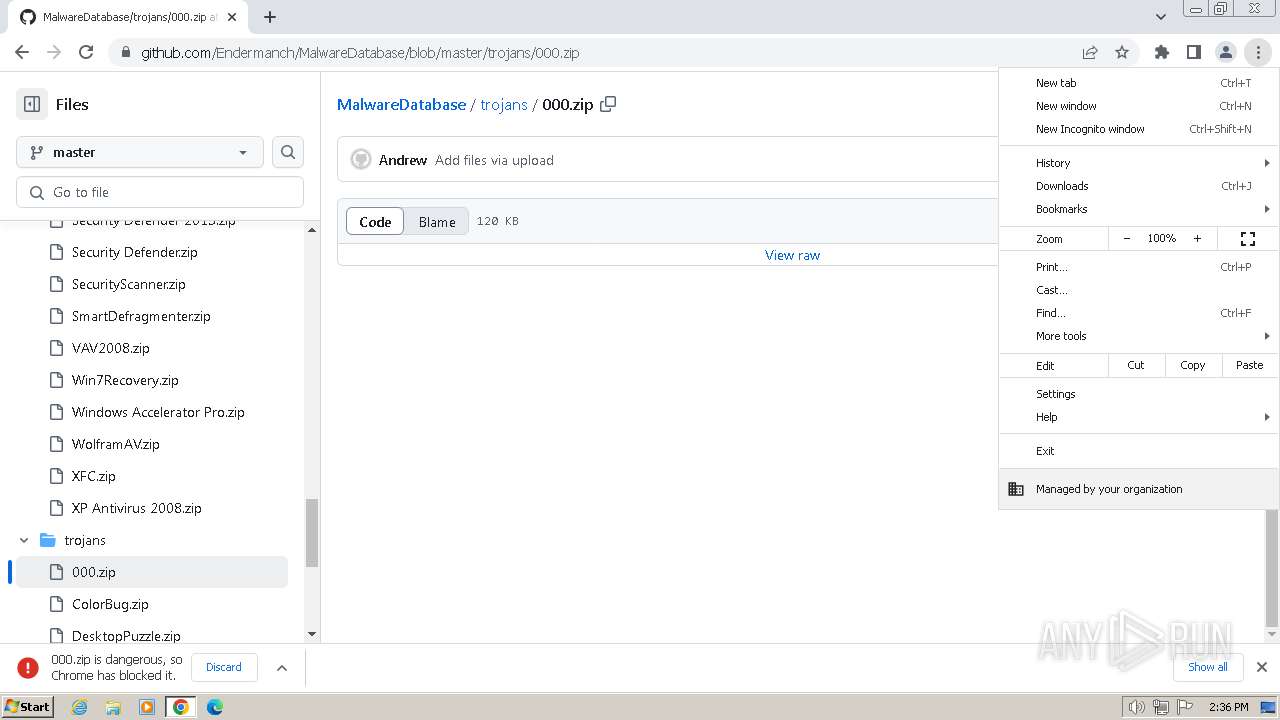This screenshot has width=1280, height=720.
Task: Click the browser back arrow
Action: (22, 52)
